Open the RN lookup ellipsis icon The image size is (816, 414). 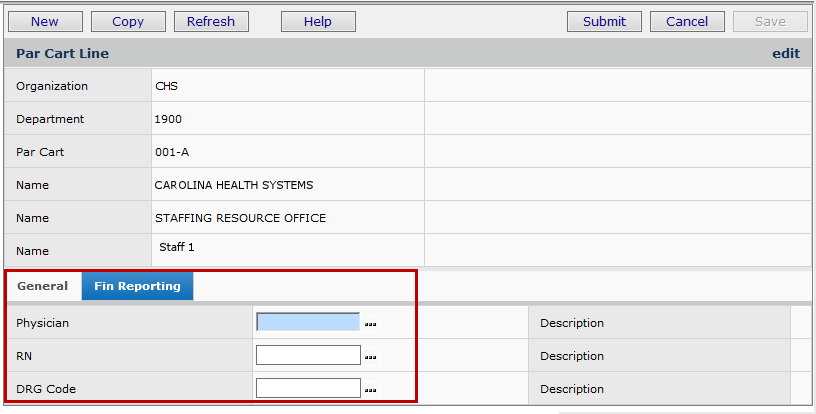(x=371, y=356)
